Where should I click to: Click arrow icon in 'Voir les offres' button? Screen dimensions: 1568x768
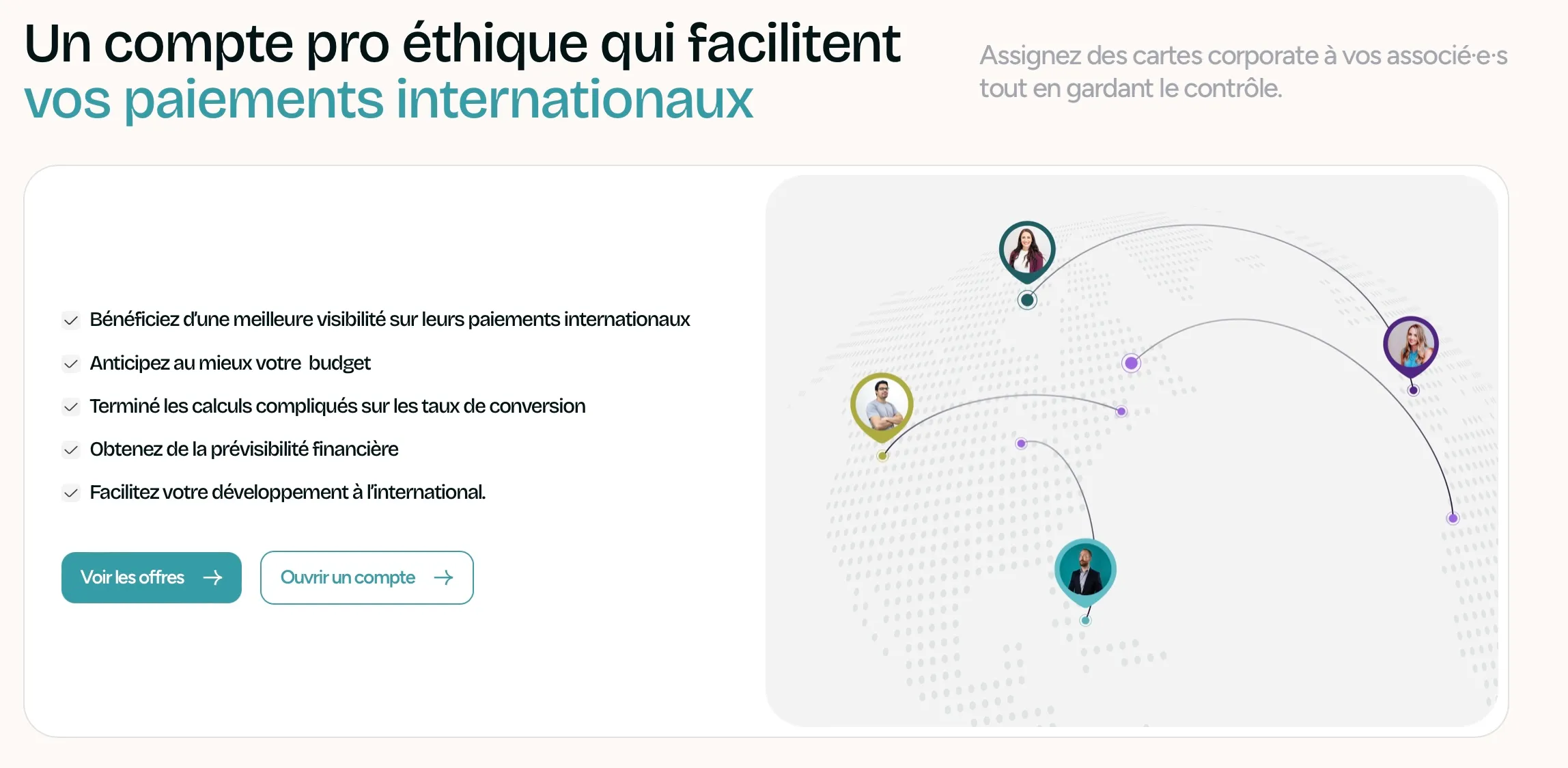[x=212, y=577]
